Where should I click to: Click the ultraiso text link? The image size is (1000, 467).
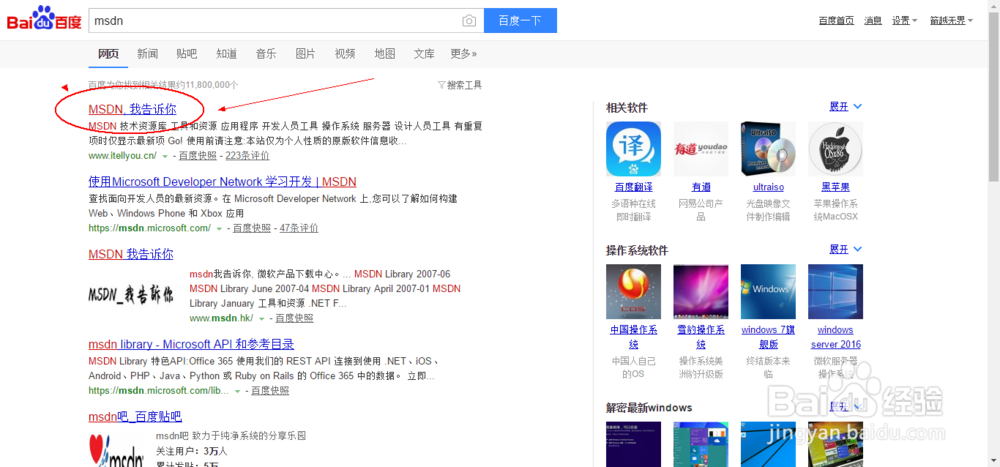point(768,188)
